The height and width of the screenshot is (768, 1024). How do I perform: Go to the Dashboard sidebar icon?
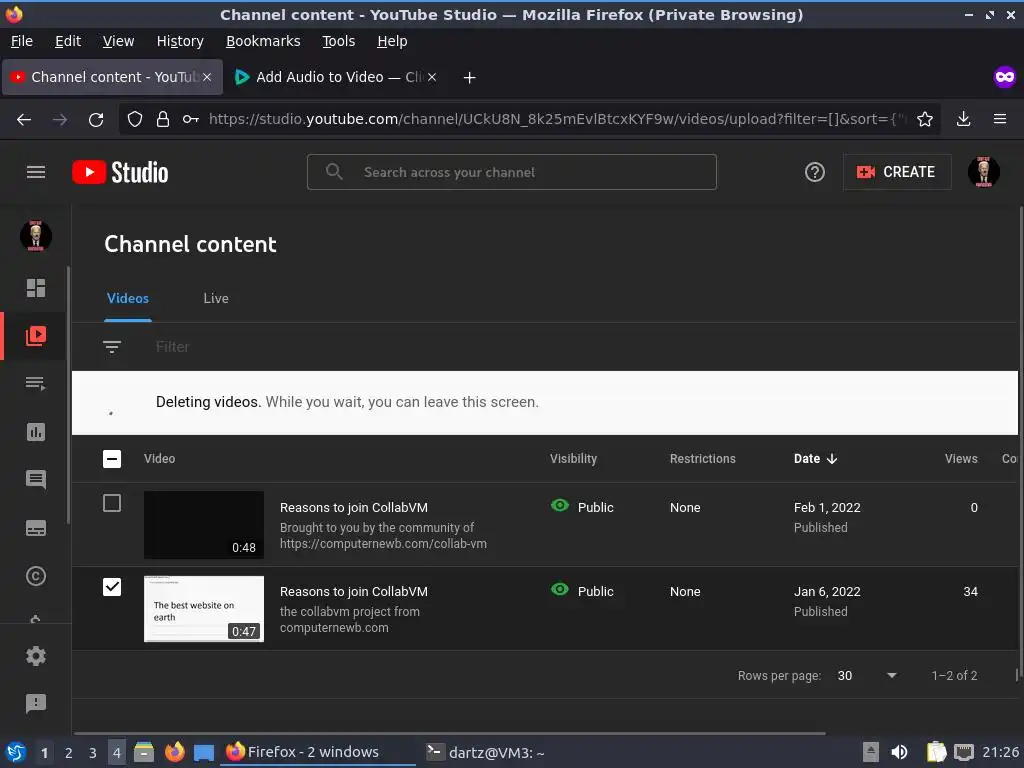36,288
